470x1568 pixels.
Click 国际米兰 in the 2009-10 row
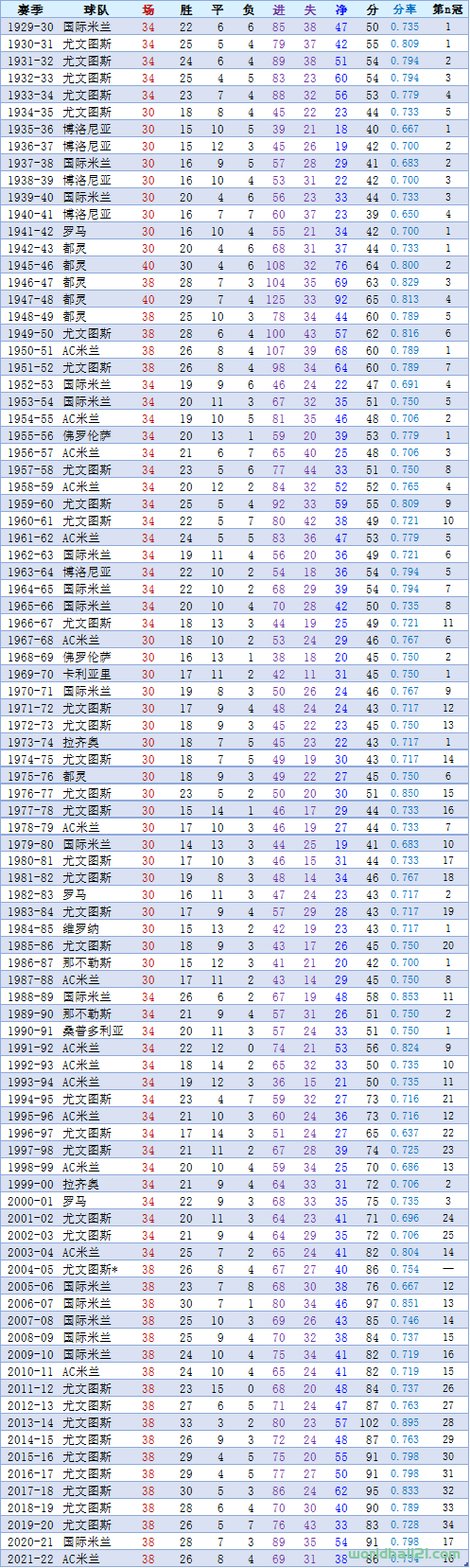coord(87,1354)
